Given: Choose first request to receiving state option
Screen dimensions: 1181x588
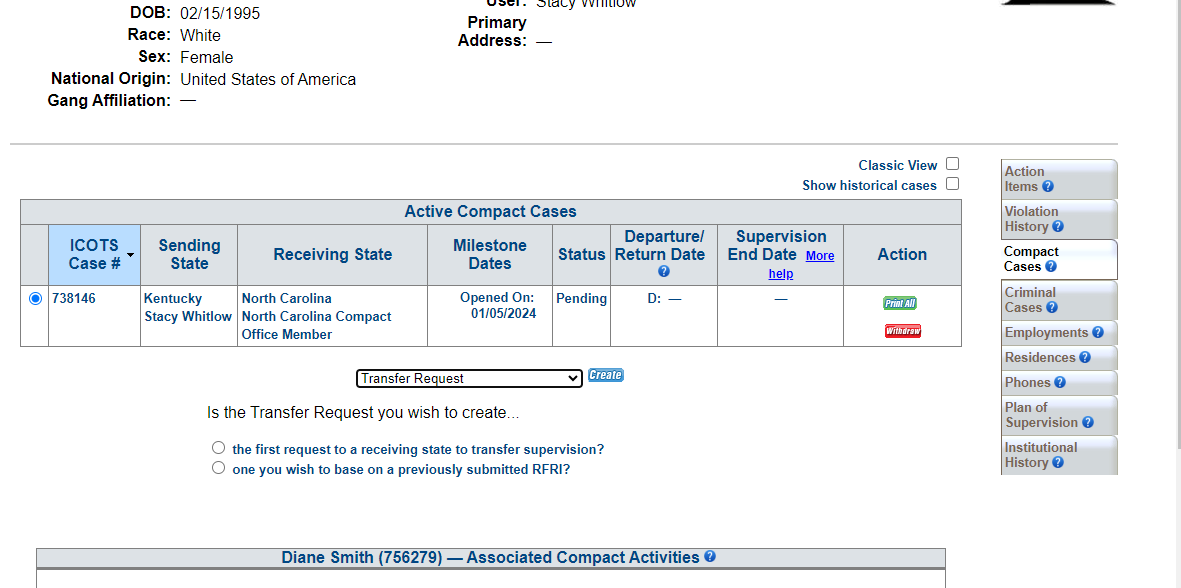Looking at the screenshot, I should tap(218, 447).
